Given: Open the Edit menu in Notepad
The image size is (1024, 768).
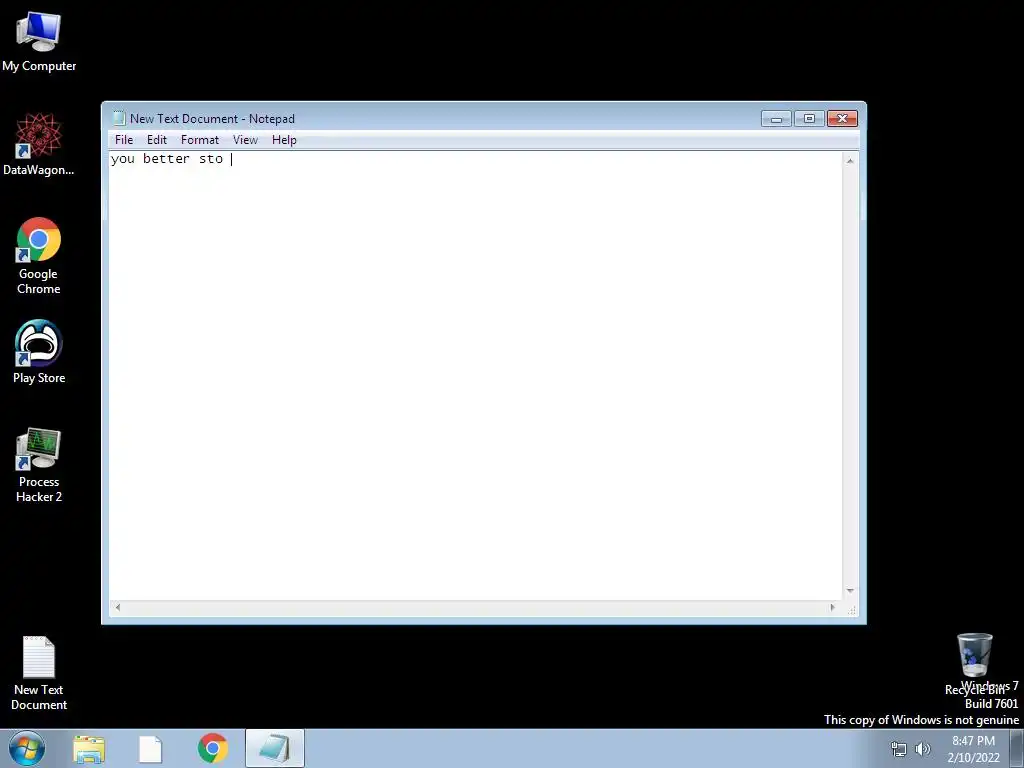Looking at the screenshot, I should [157, 140].
